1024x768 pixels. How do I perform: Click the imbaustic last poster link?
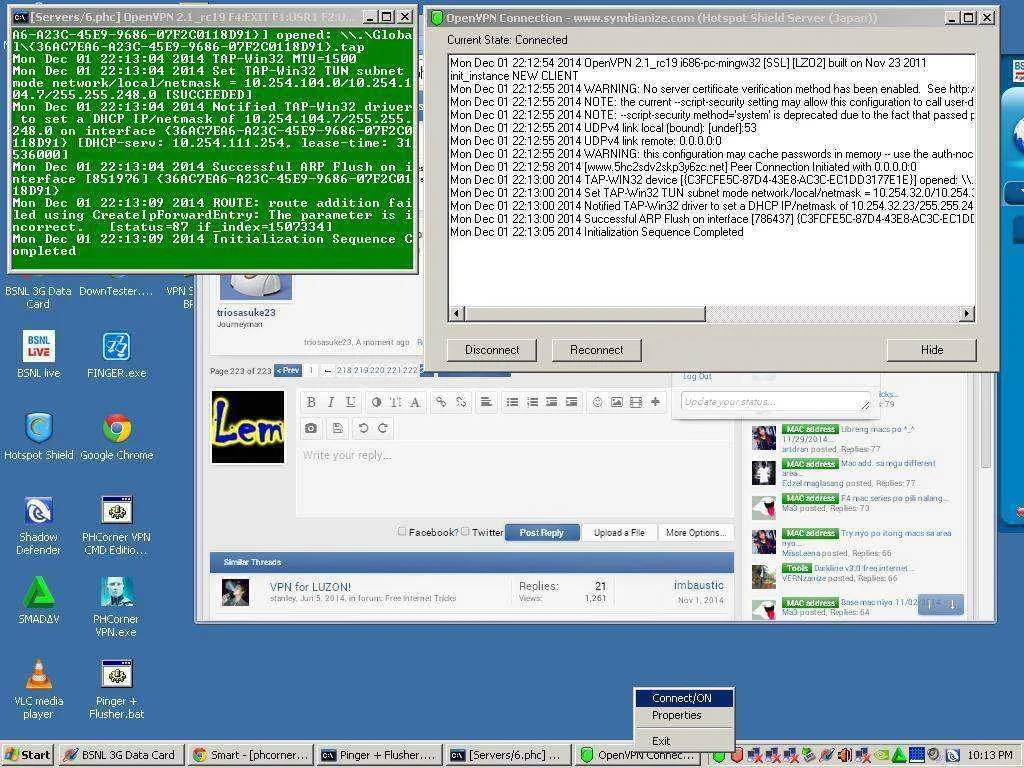(698, 585)
